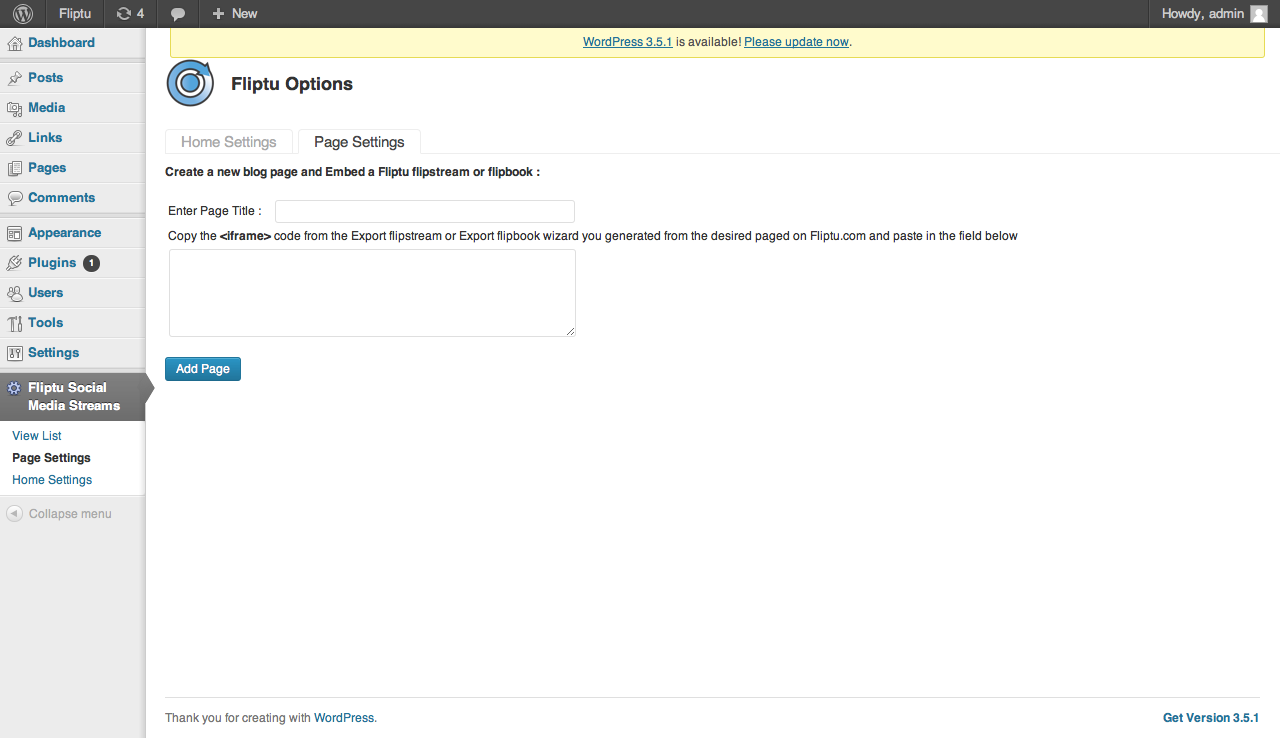This screenshot has height=738, width=1280.
Task: Open the Tools menu label
Action: (x=45, y=323)
